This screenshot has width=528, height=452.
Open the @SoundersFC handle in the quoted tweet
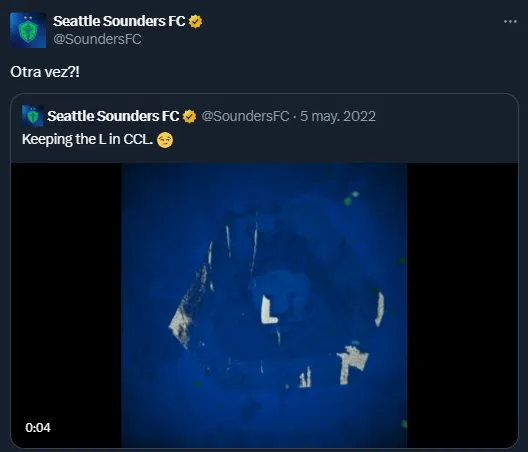[245, 116]
